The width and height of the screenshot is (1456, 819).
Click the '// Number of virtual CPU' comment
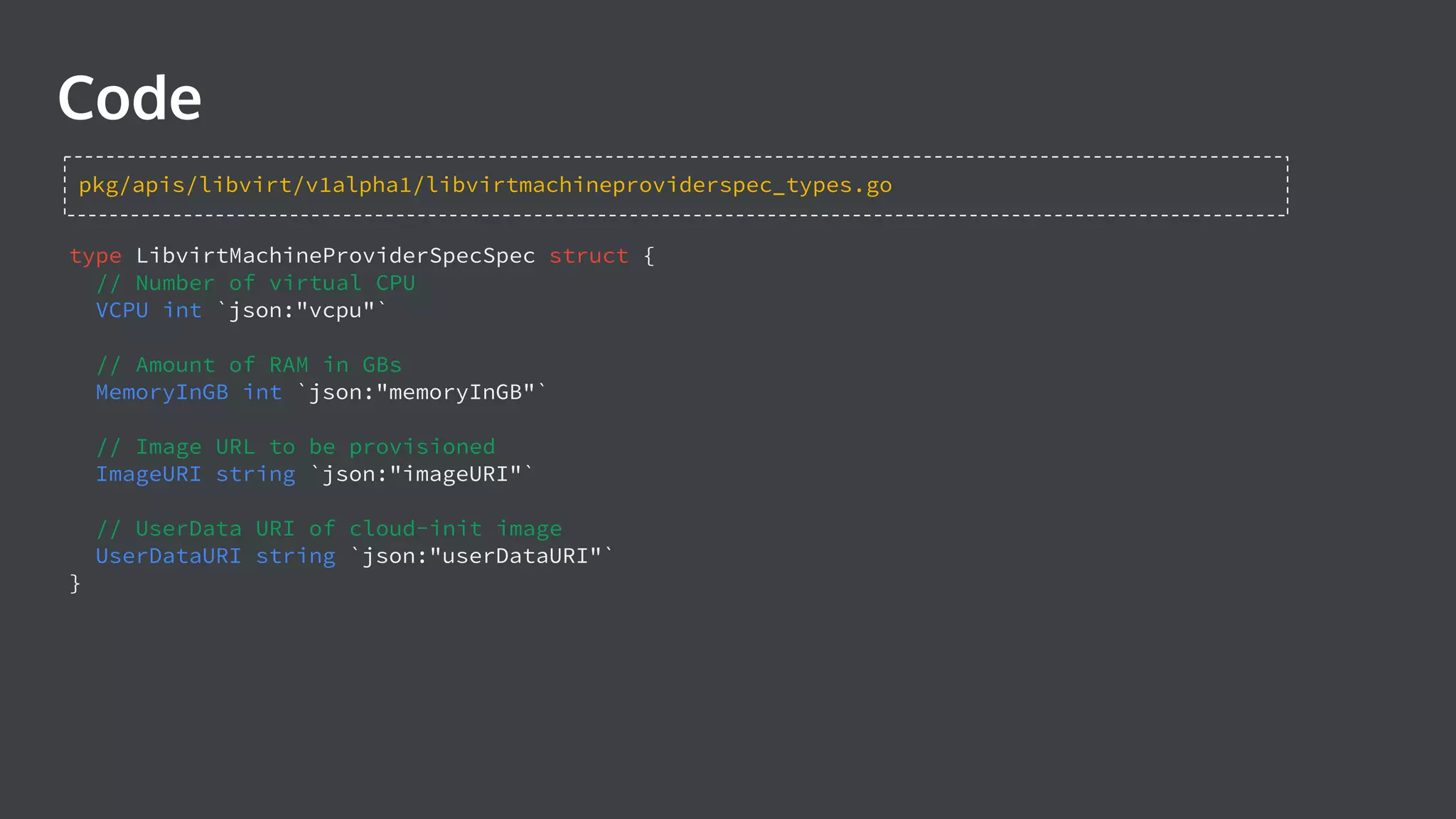point(256,283)
